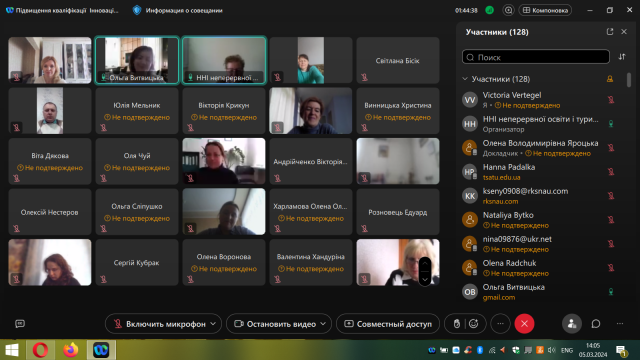
Task: Click the green connection status indicator
Action: click(489, 10)
